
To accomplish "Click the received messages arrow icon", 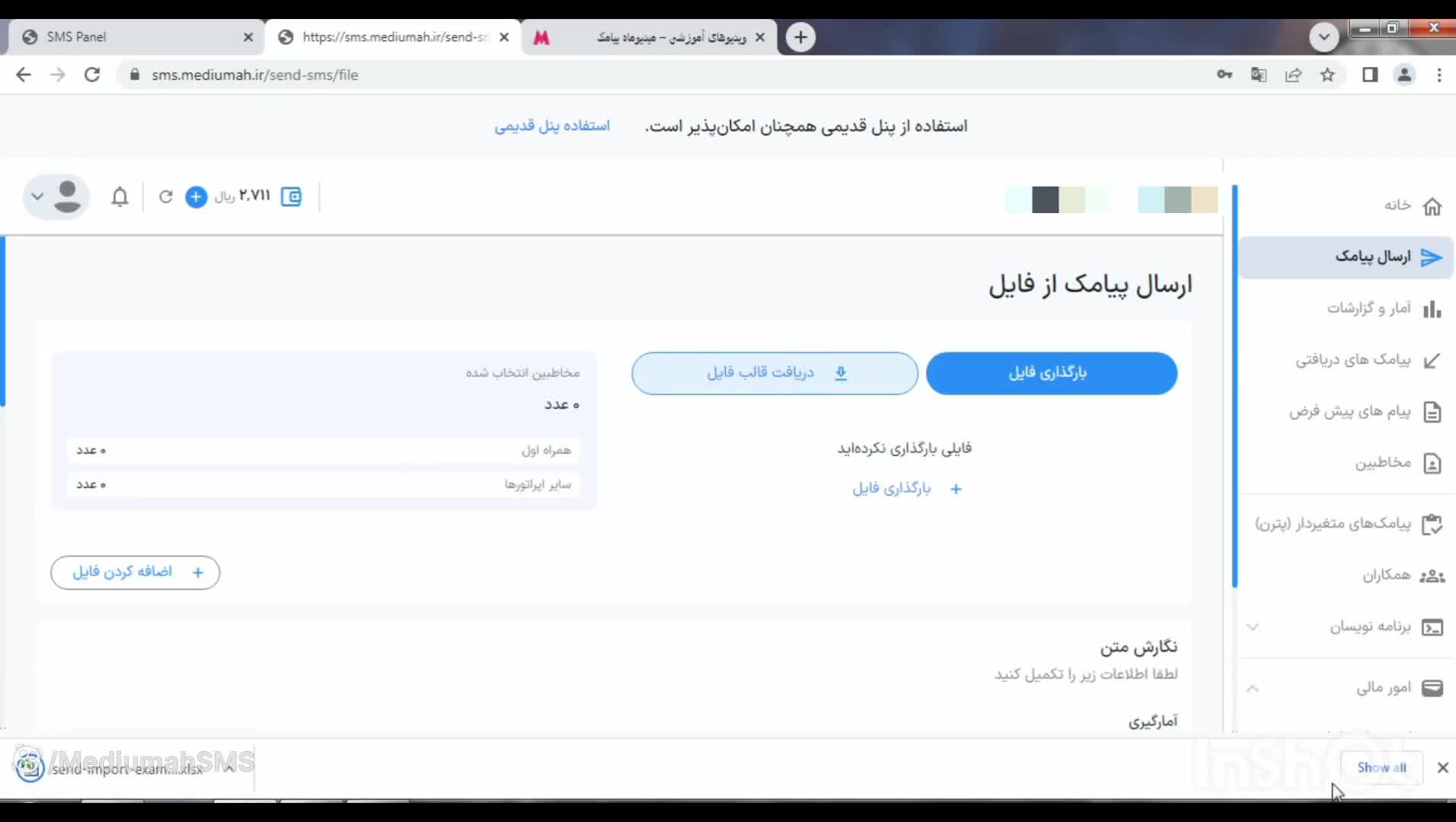I will click(1432, 360).
